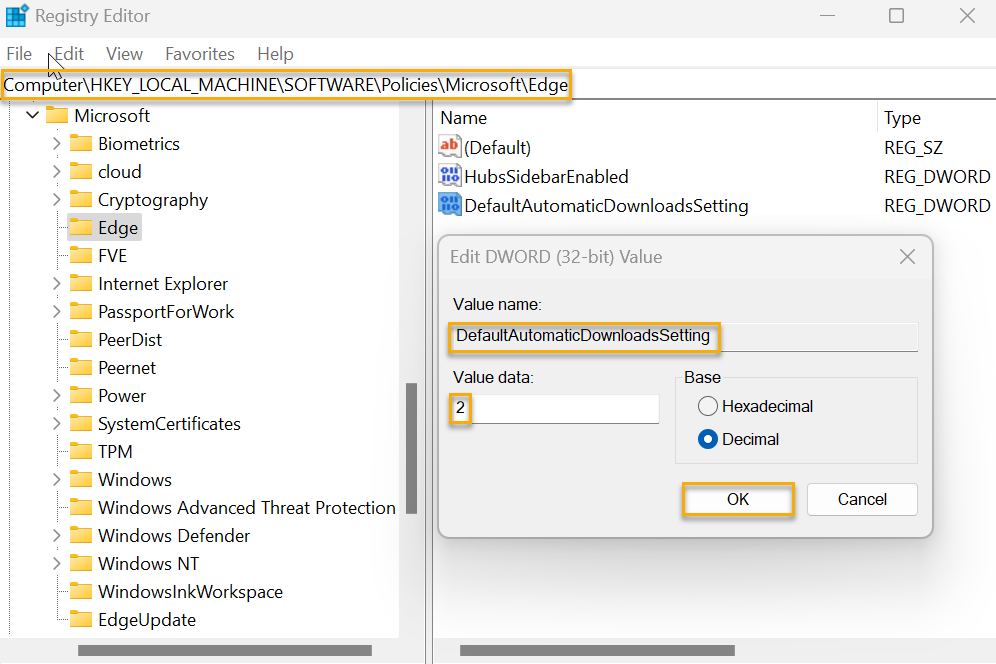Click the TPM folder icon
996x664 pixels.
[81, 451]
